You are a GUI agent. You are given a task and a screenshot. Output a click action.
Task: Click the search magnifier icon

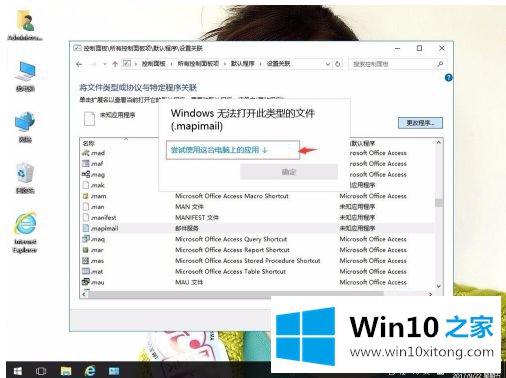[x=440, y=64]
